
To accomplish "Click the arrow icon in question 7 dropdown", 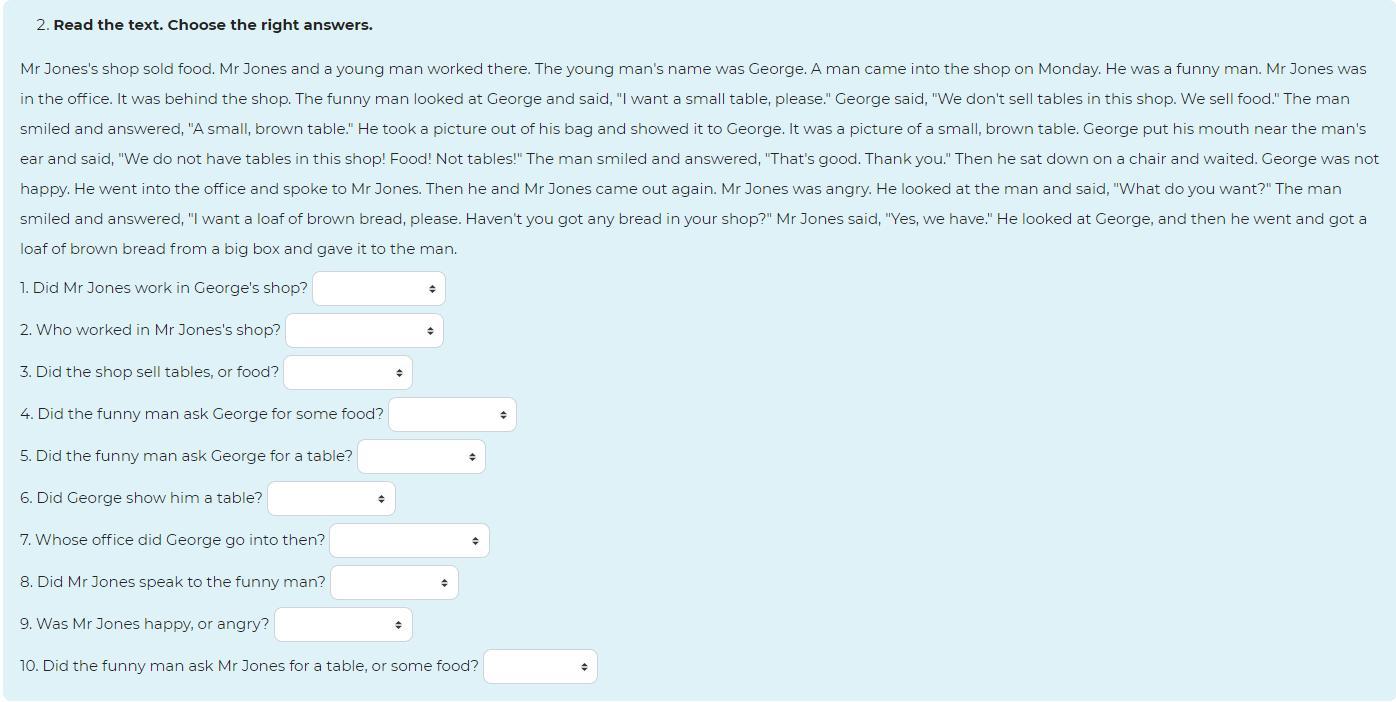I will pos(475,540).
